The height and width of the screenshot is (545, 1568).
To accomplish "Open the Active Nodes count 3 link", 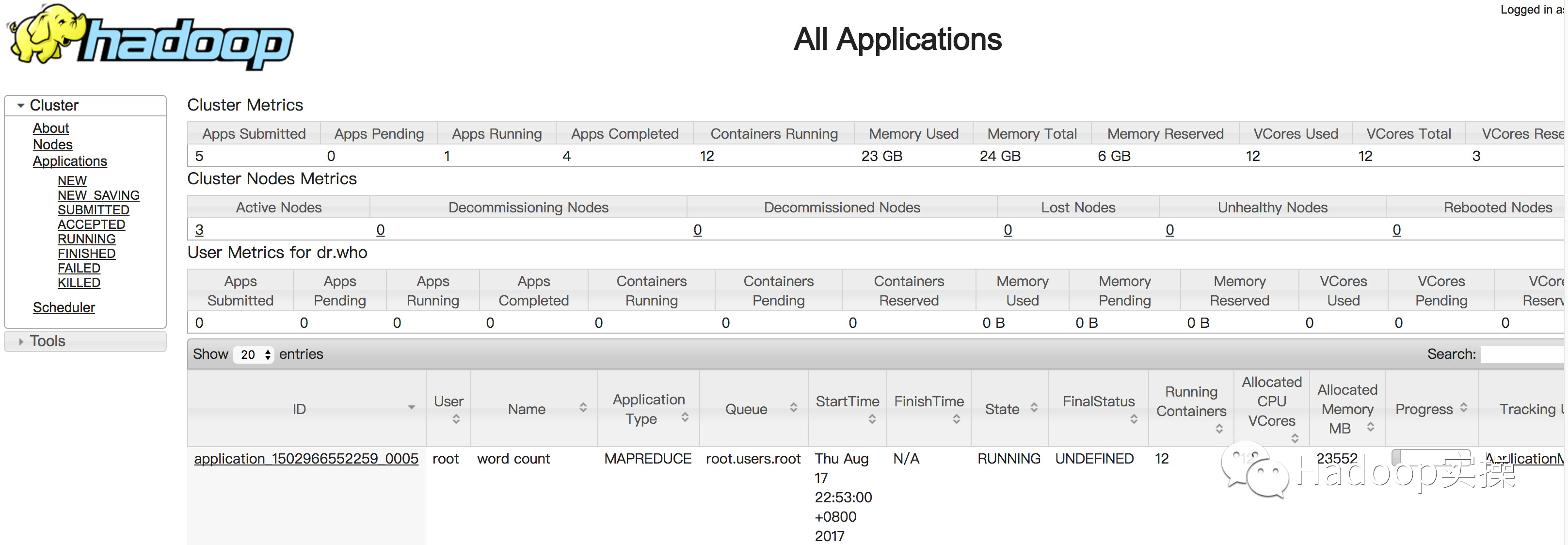I will pyautogui.click(x=199, y=229).
